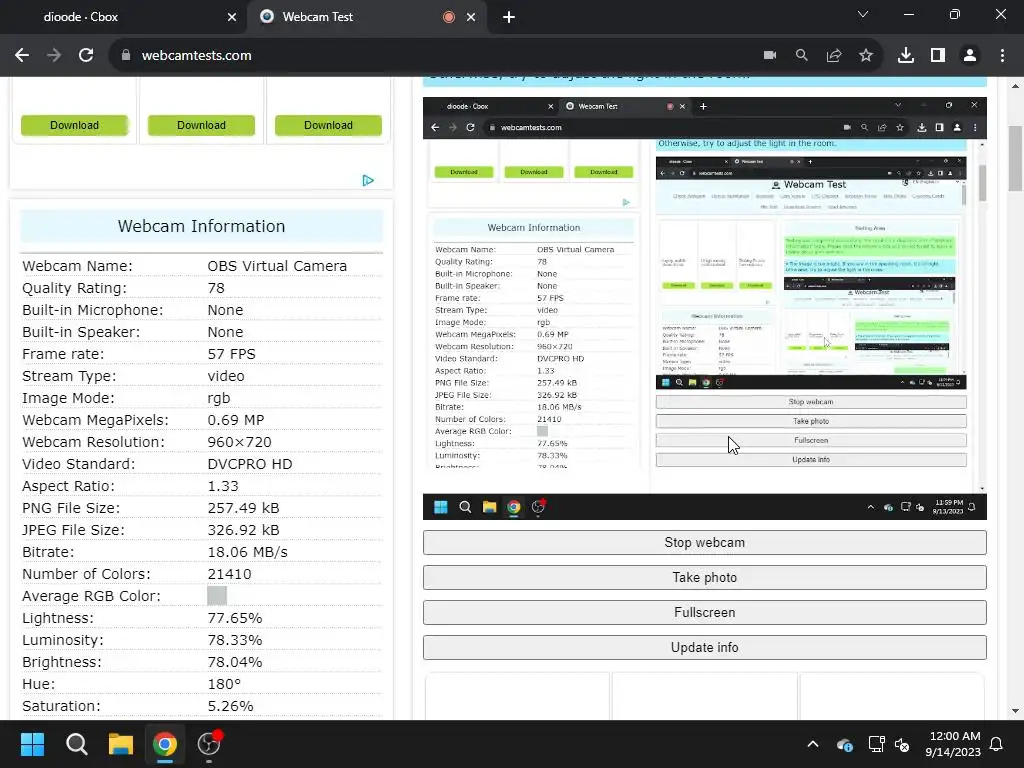Expand the system tray hidden icons chevron

(813, 744)
